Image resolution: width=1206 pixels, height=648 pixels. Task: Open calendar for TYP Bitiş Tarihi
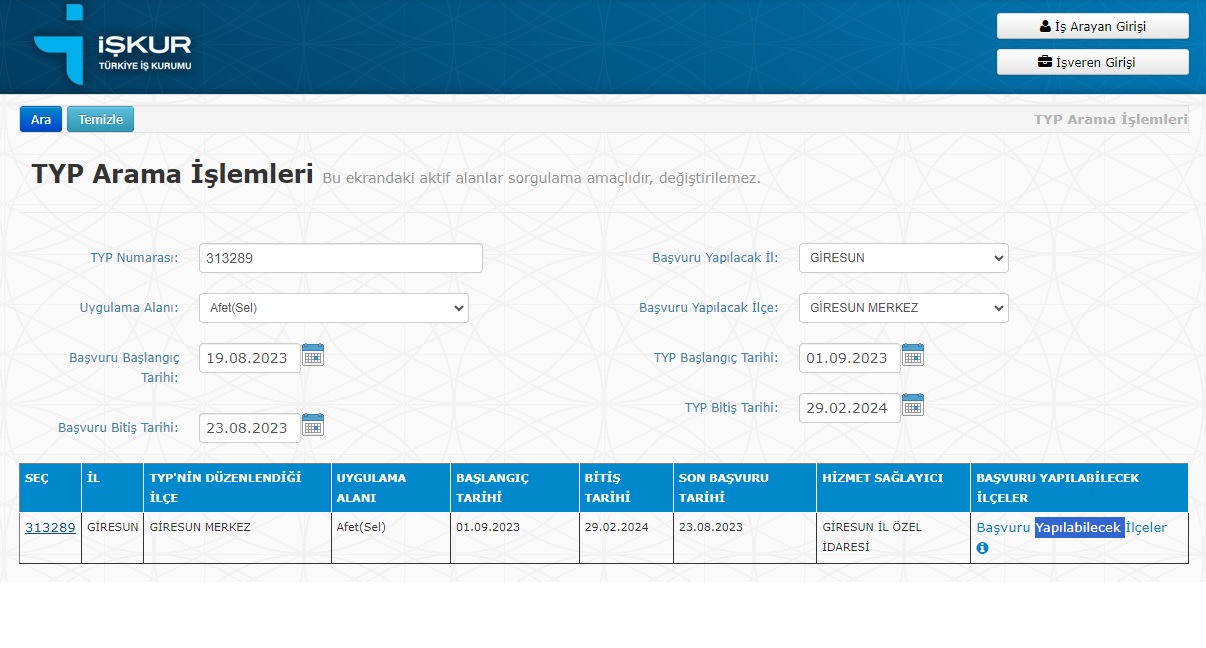[913, 405]
